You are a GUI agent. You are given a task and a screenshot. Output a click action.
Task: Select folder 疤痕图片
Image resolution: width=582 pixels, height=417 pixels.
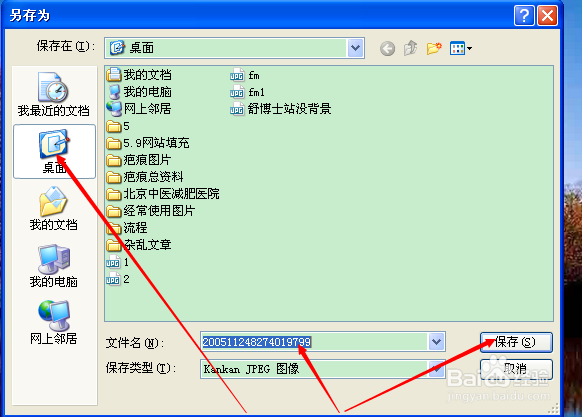[138, 160]
